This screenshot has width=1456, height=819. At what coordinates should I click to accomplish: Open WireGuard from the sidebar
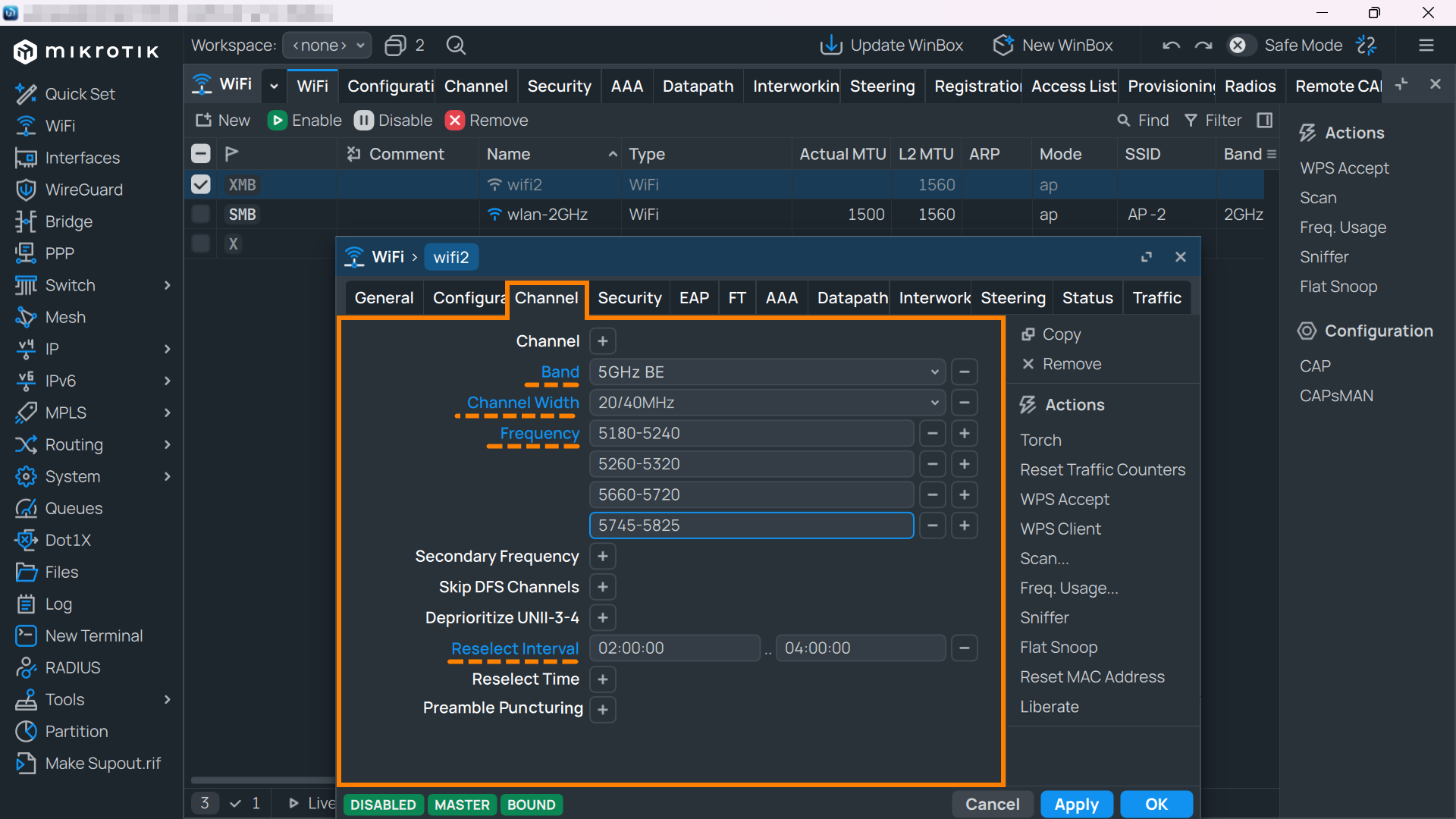pyautogui.click(x=84, y=190)
